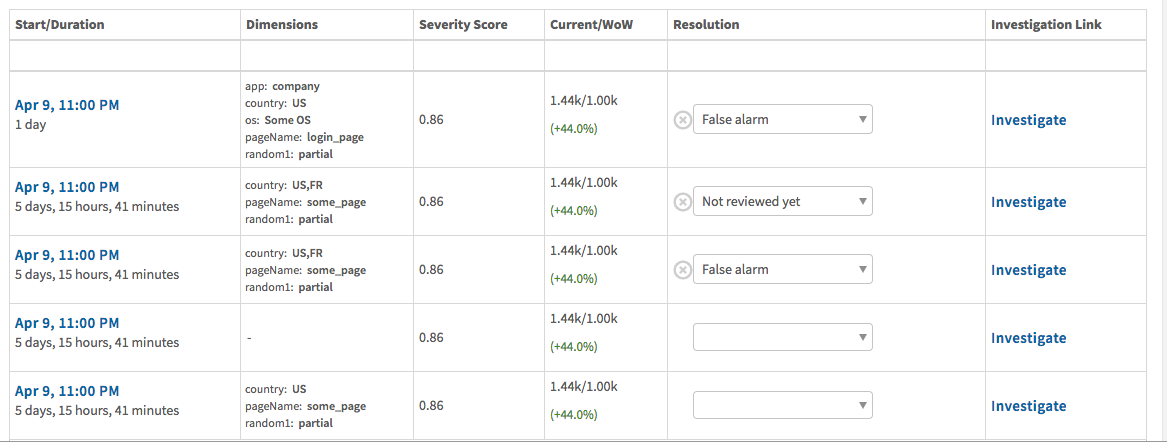Open empty resolution dropdown for country US row

point(782,406)
